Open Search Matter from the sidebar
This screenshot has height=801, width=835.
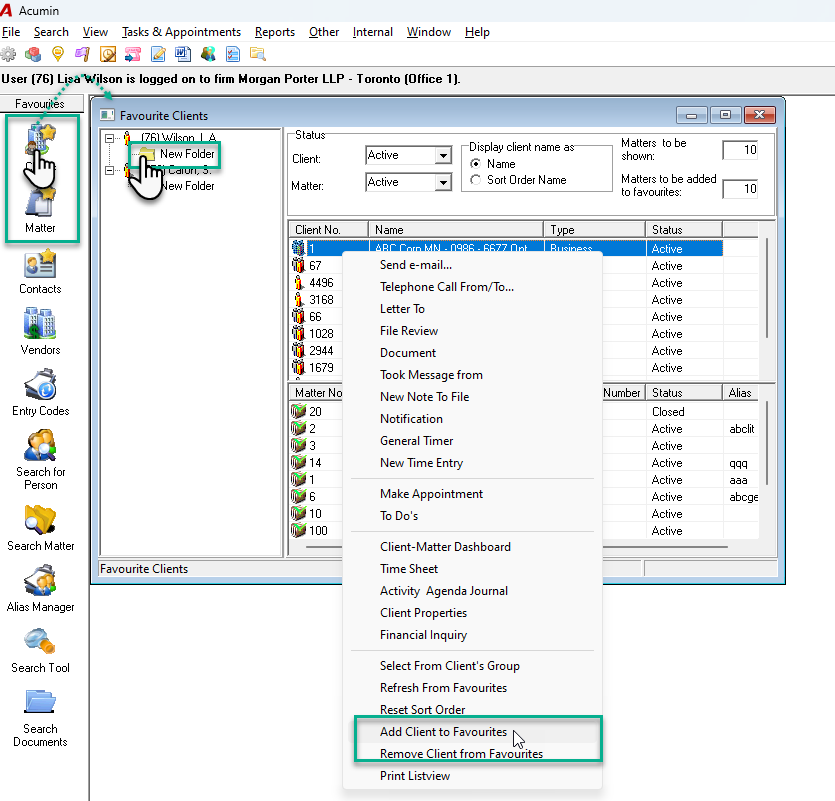click(40, 528)
